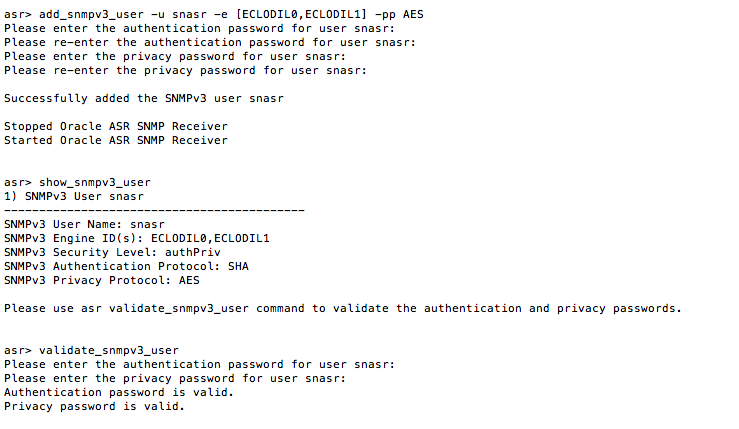Select the 'Stopped Oracle ASR SNMP Receiver' line

[116, 126]
